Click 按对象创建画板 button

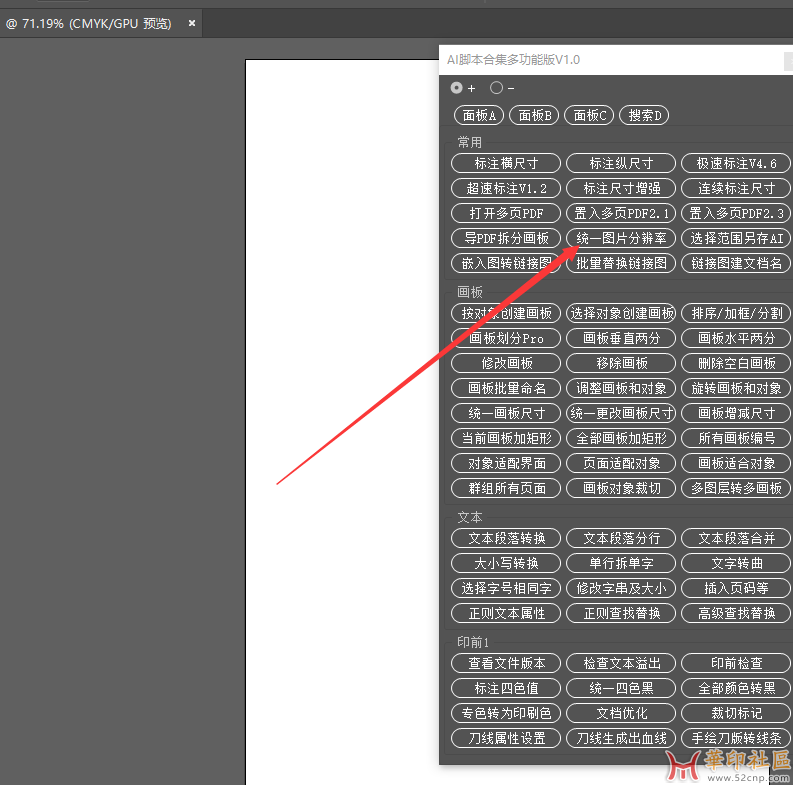506,313
